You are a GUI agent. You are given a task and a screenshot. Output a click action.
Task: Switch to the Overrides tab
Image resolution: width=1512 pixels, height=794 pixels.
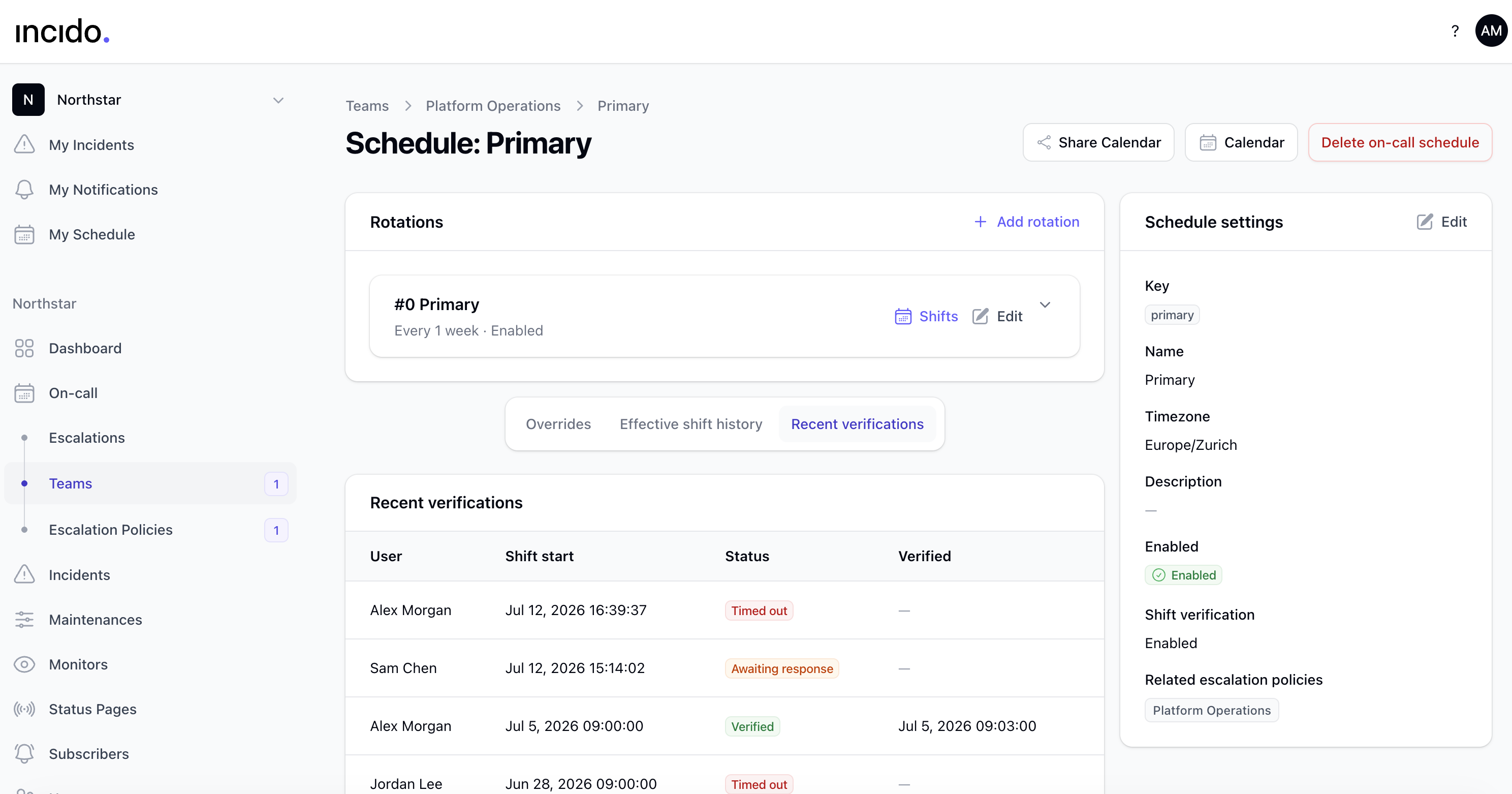558,424
